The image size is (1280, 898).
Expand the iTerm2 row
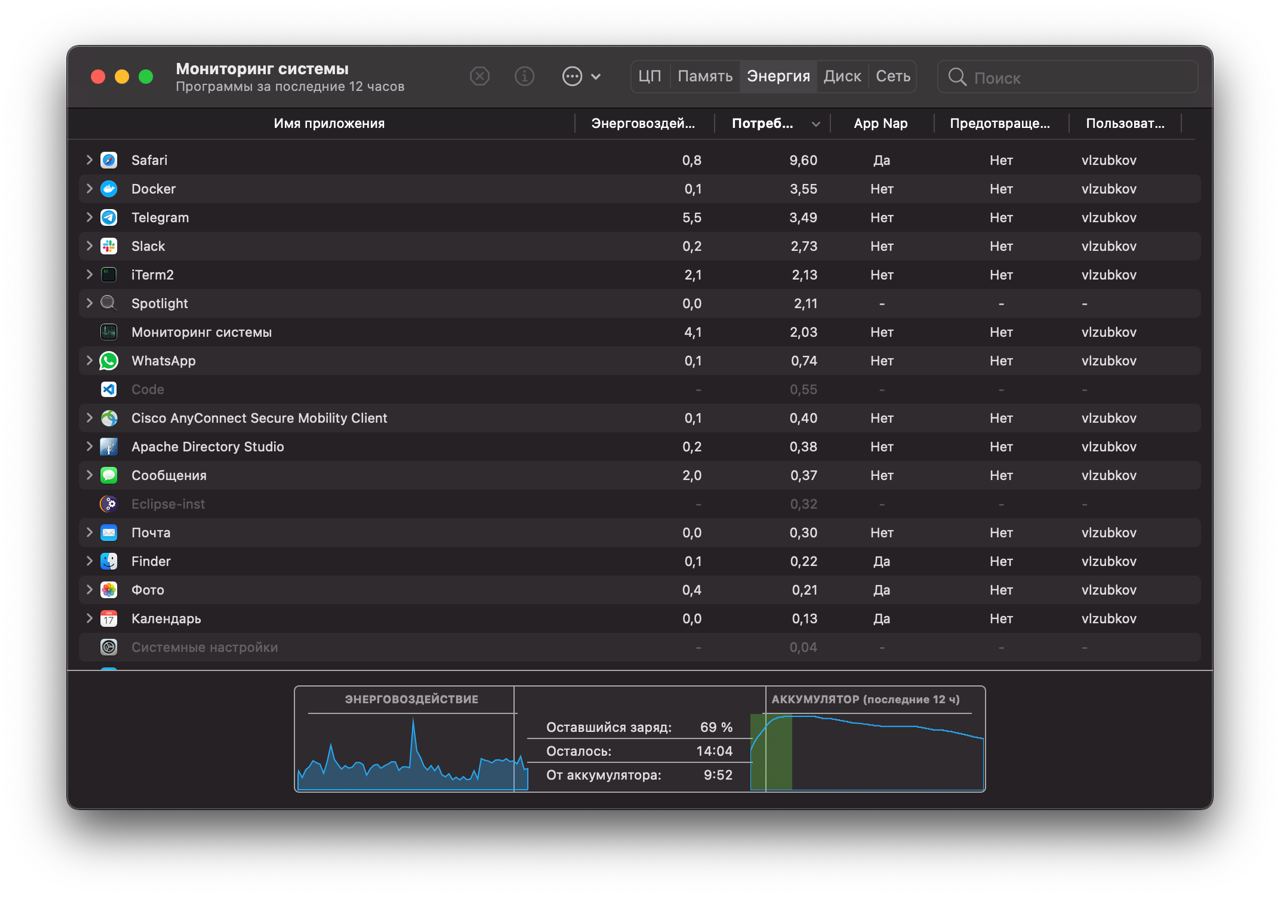click(89, 275)
